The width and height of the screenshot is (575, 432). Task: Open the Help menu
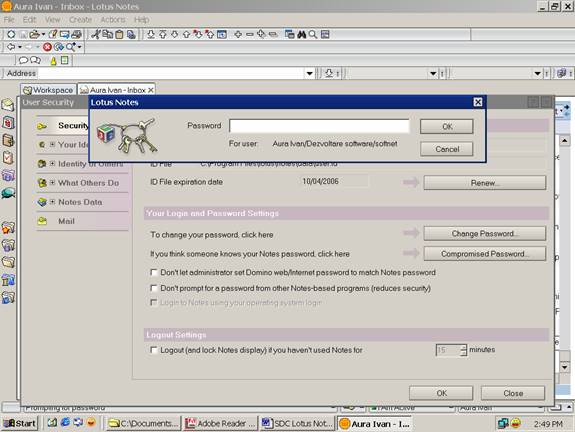point(142,19)
